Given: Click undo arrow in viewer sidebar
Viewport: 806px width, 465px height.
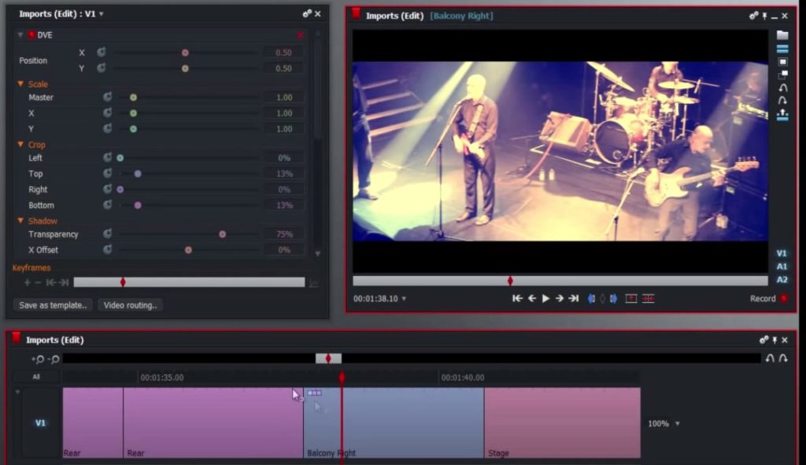Looking at the screenshot, I should pyautogui.click(x=782, y=88).
